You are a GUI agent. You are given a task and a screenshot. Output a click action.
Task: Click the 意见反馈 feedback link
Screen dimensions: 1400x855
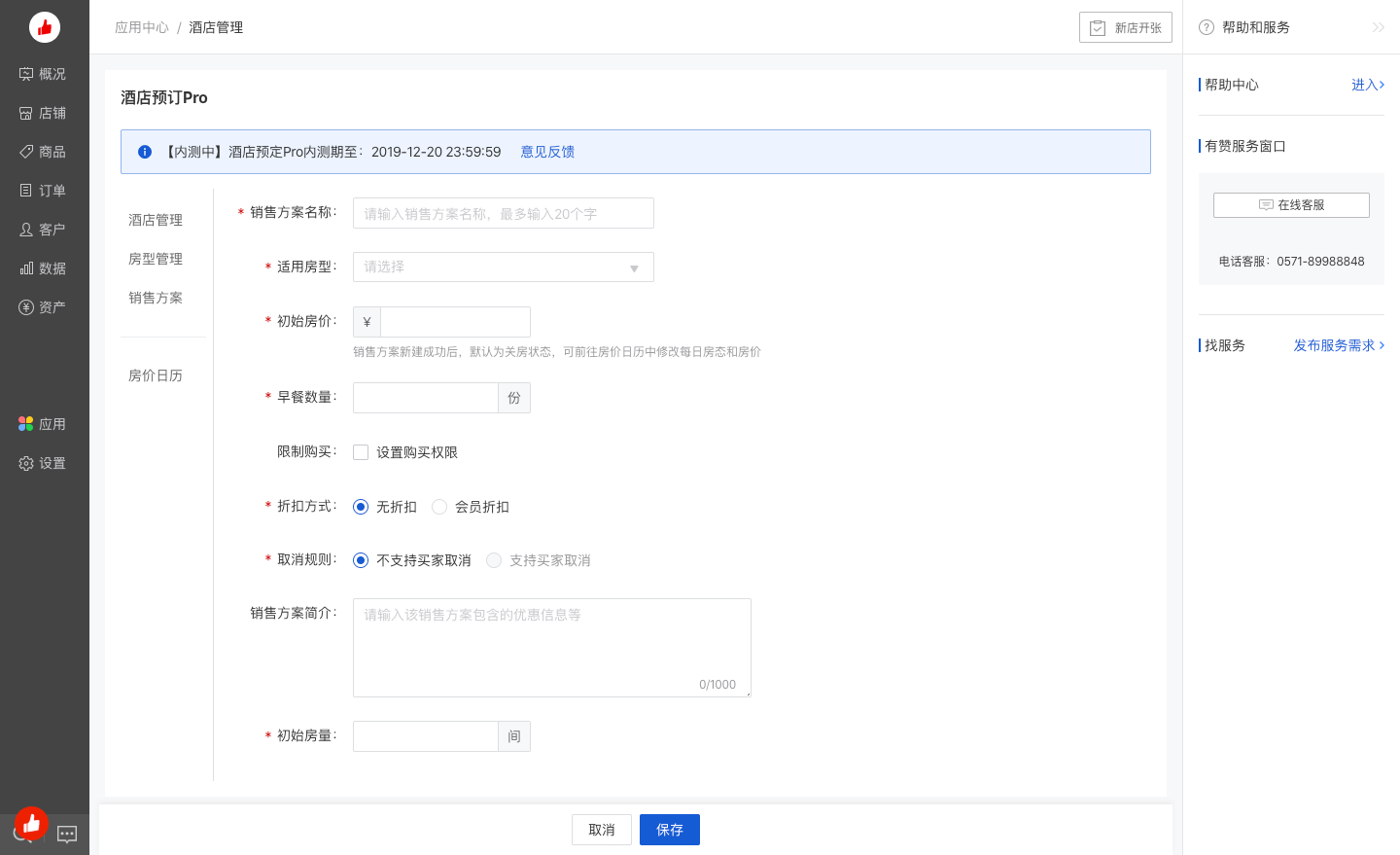(x=547, y=152)
